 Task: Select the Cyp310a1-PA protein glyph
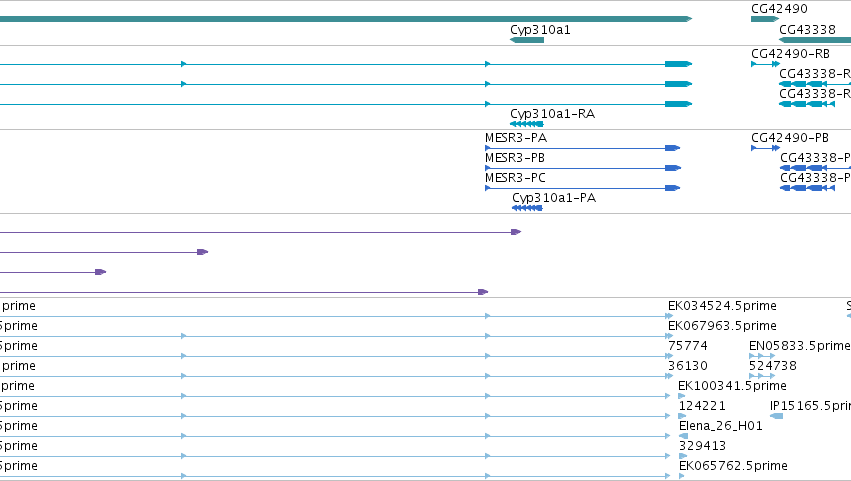coord(527,208)
